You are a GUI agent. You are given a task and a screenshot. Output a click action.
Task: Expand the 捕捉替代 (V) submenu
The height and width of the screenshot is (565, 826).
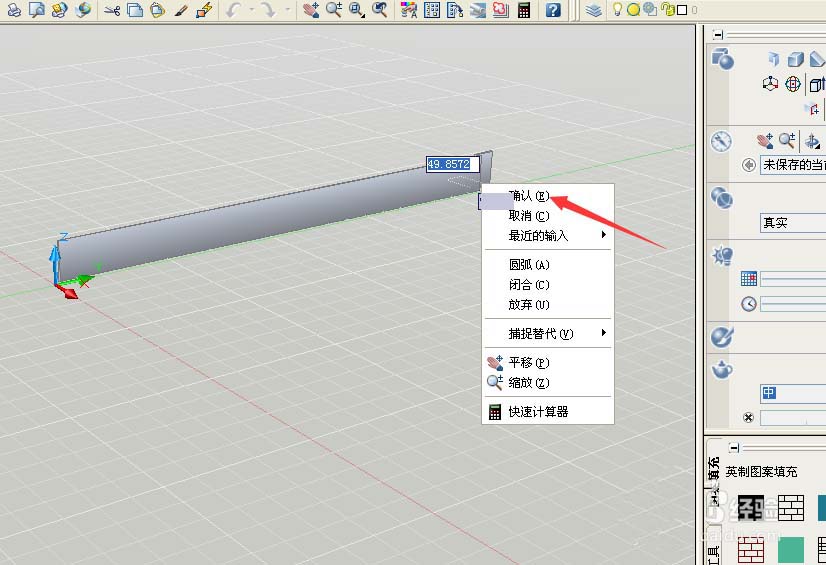click(x=548, y=333)
